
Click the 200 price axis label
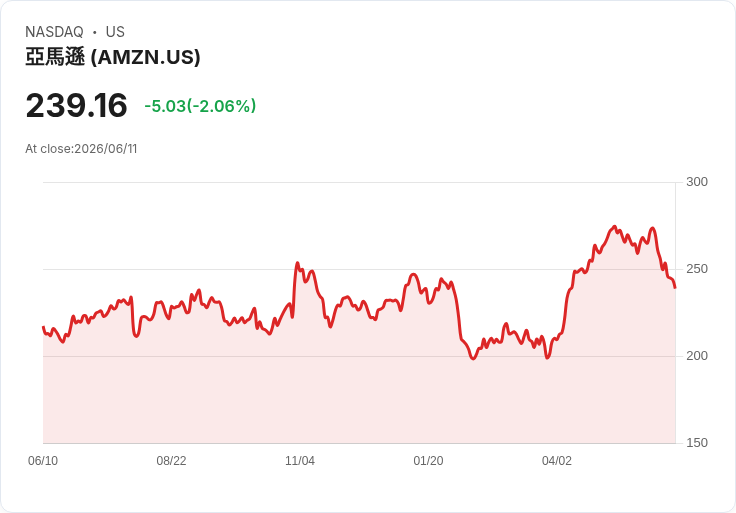[x=697, y=356]
